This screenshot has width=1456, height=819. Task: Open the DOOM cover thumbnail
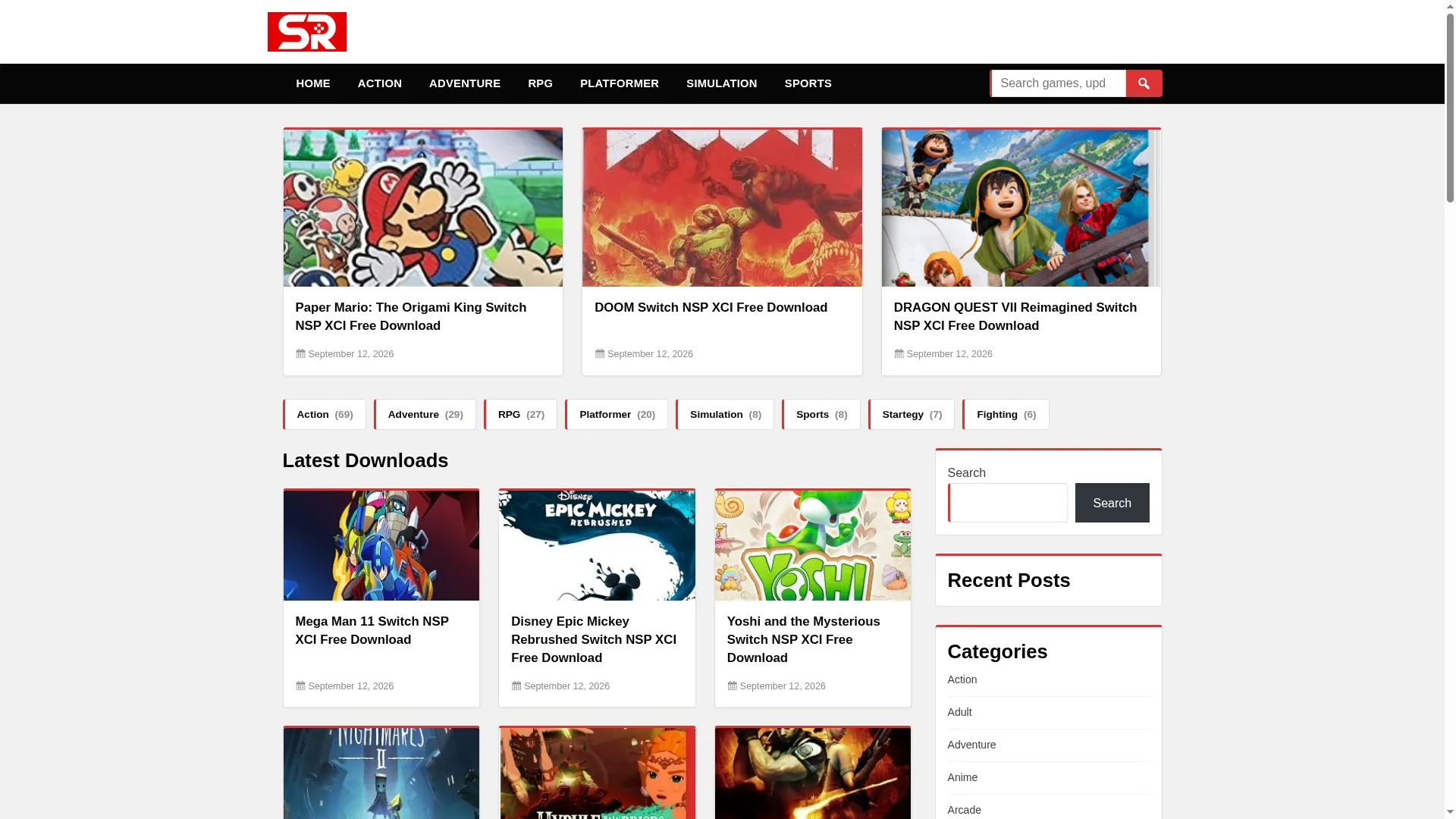[x=722, y=208]
